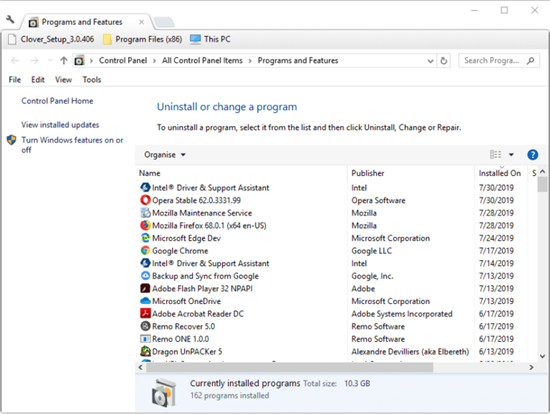Open the Clover_Setup_3.0.406 bookmark
Image resolution: width=550 pixels, height=414 pixels.
(51, 39)
